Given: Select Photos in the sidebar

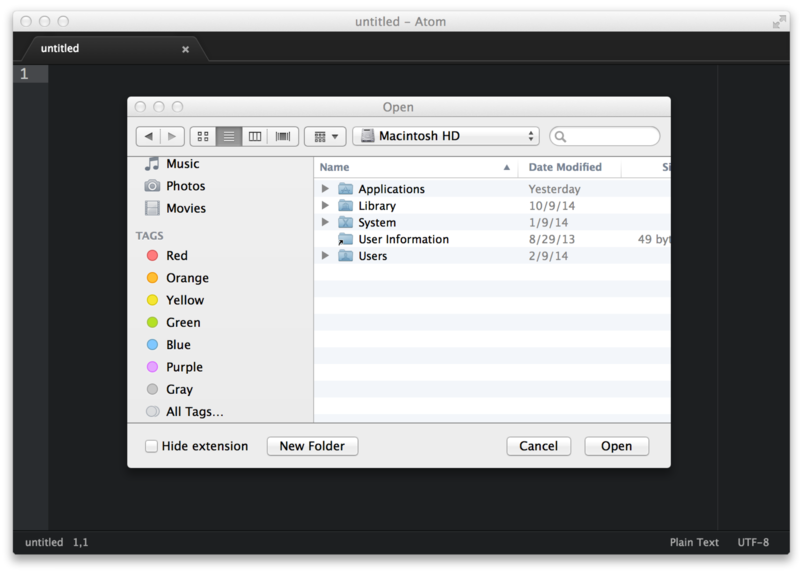Looking at the screenshot, I should point(185,186).
